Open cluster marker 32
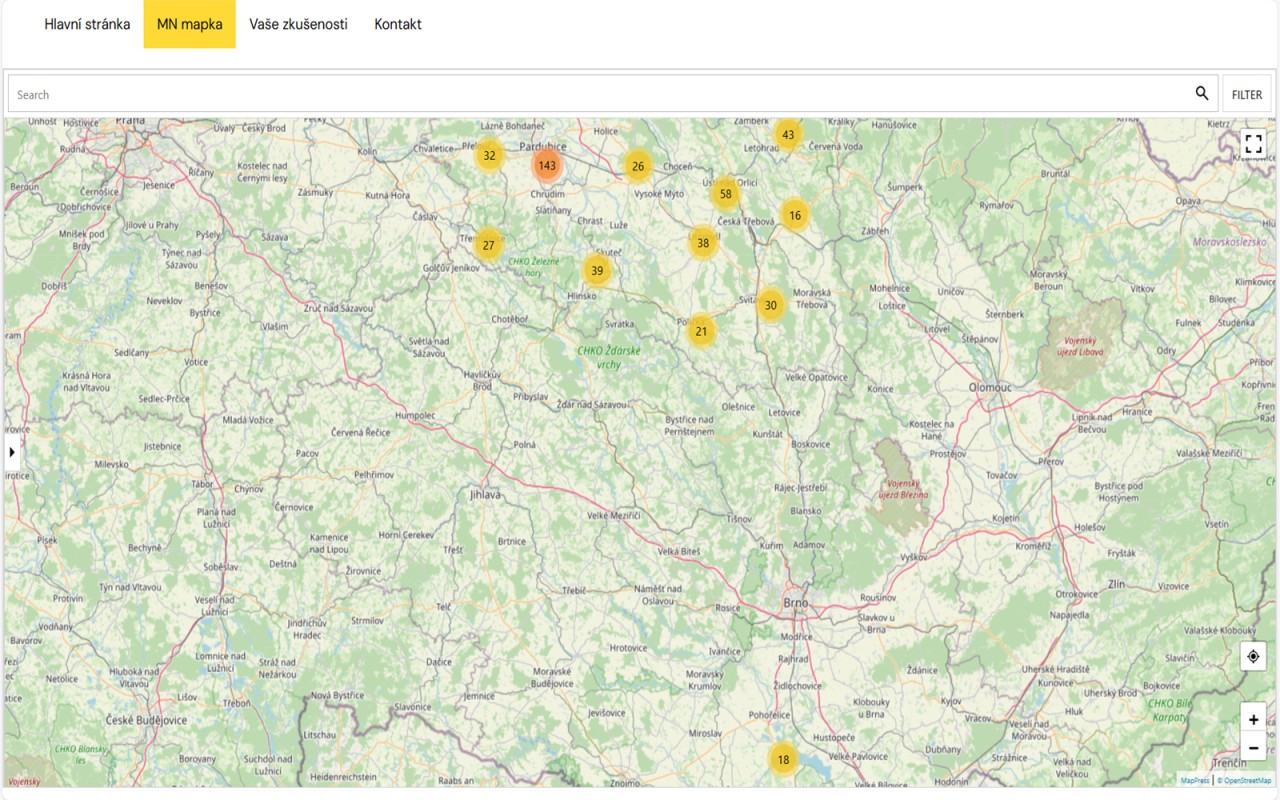The height and width of the screenshot is (800, 1280). [x=489, y=155]
